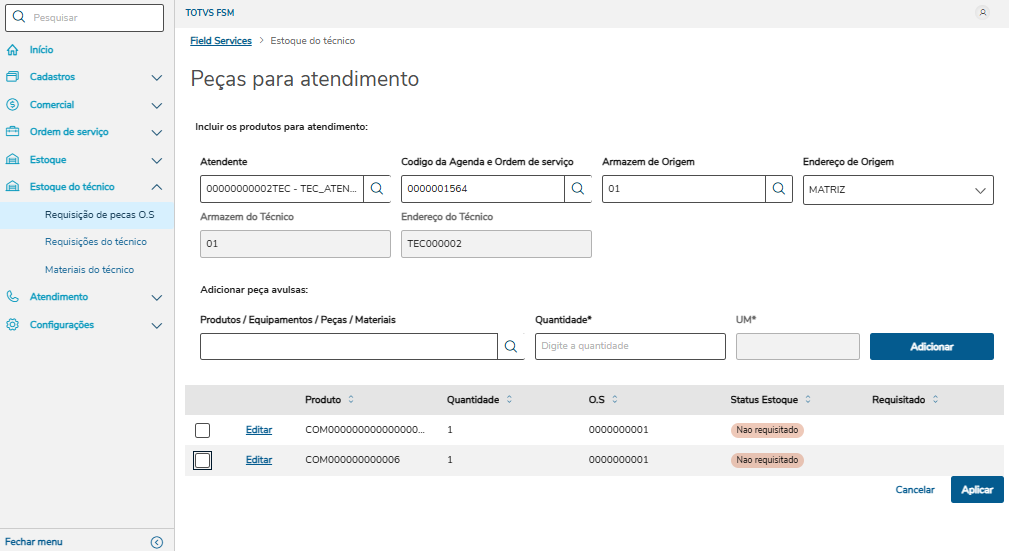
Task: Collapse sidebar using Fechar menu arrow icon
Action: [157, 542]
